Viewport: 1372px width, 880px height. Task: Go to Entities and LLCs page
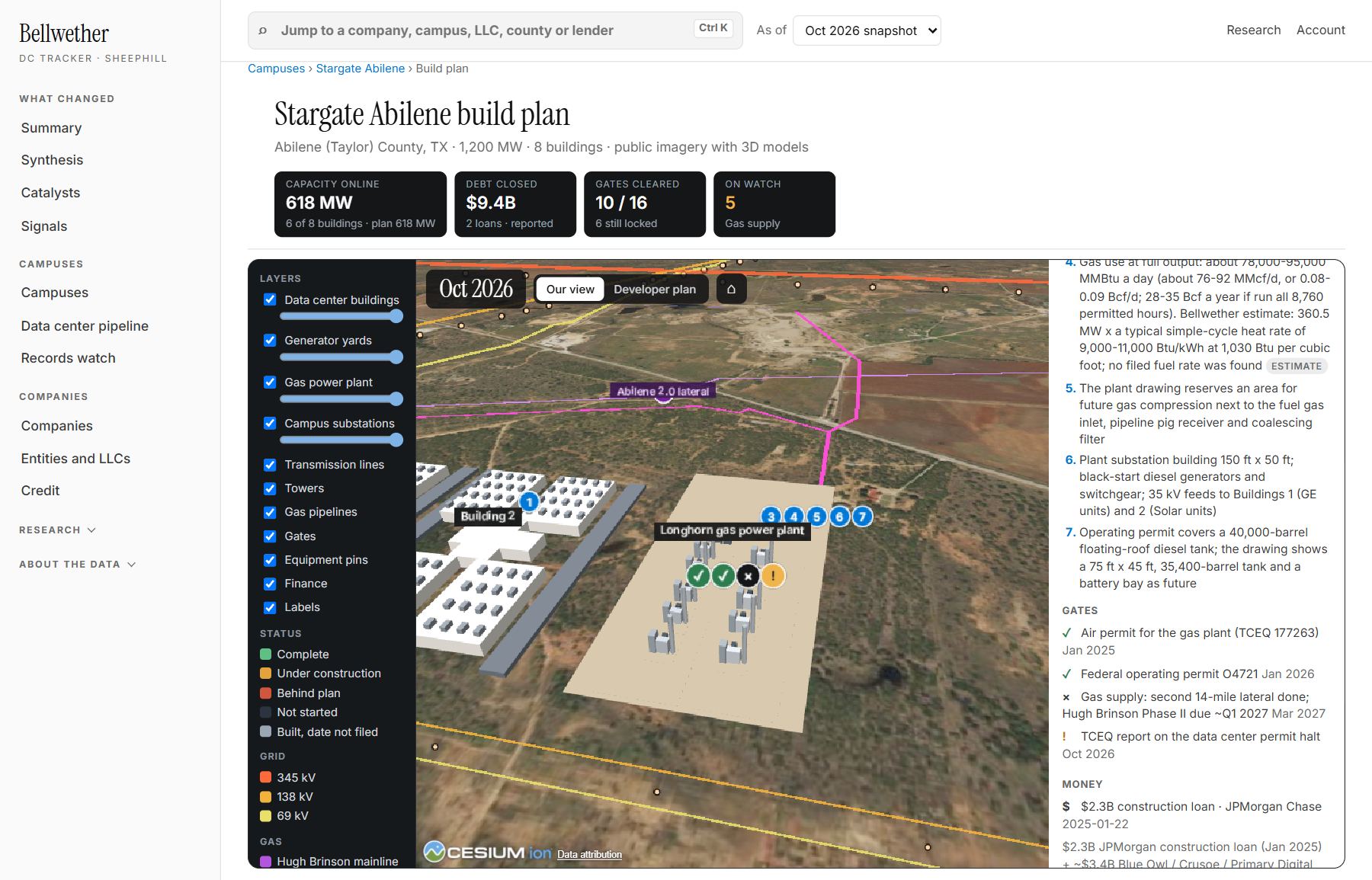click(75, 459)
